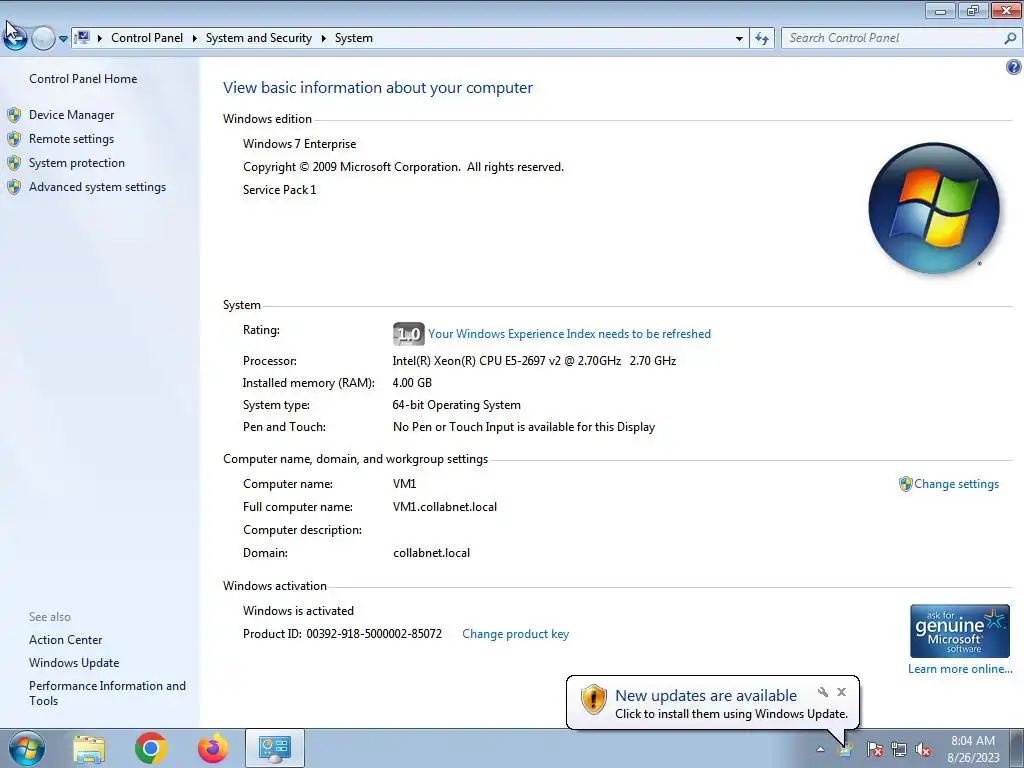Click the Action Center flag tray icon
Screen dimensions: 1024x768
point(874,750)
